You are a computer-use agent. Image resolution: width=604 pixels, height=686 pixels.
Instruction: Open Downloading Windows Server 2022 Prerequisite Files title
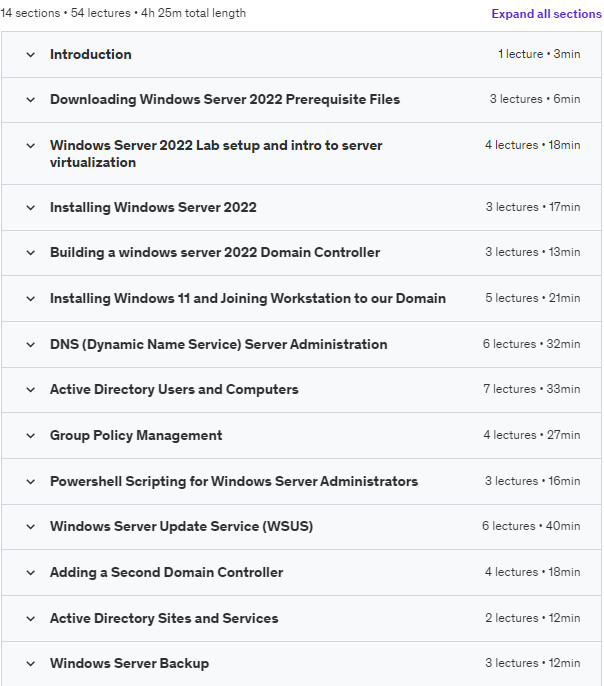coord(225,99)
